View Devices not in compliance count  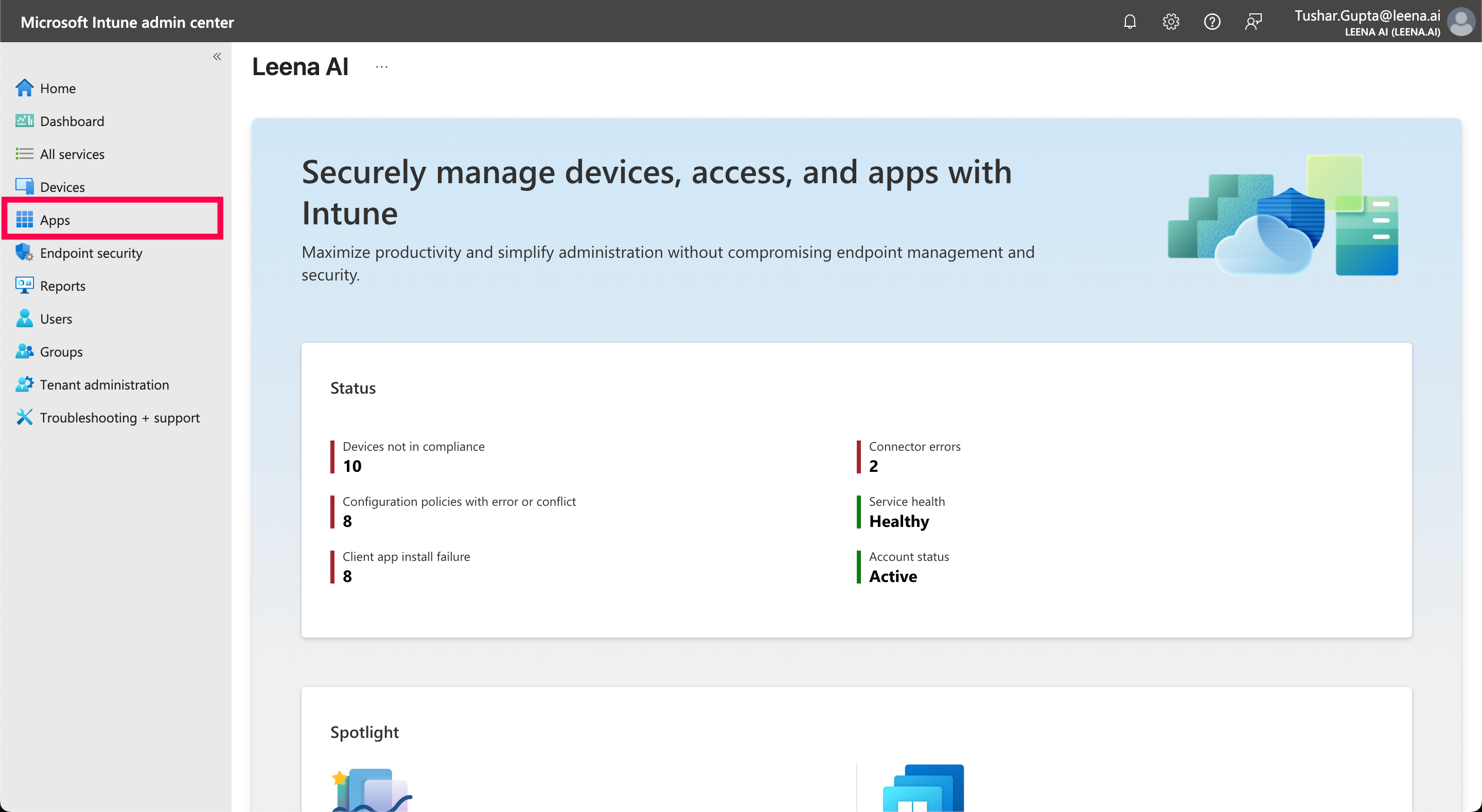click(413, 456)
